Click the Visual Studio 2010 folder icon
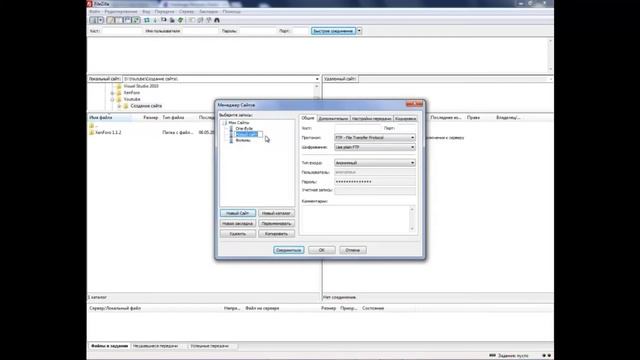The height and width of the screenshot is (360, 640). click(119, 86)
